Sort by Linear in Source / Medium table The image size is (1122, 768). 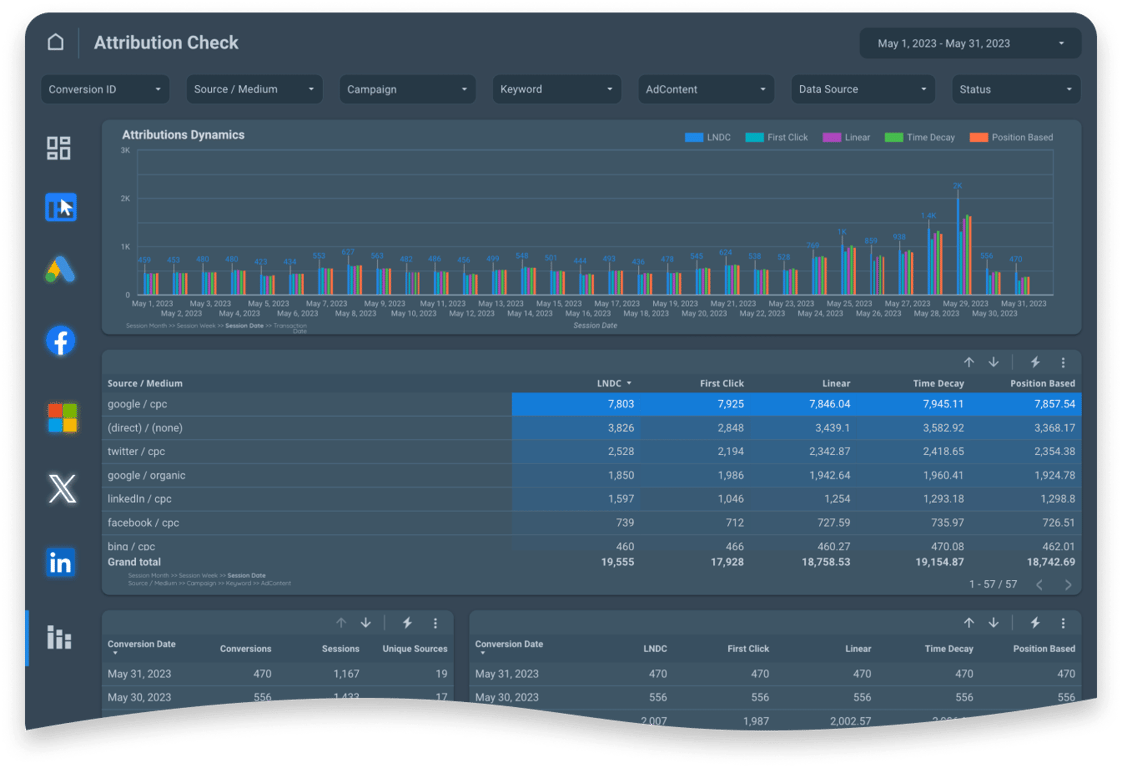[x=836, y=384]
